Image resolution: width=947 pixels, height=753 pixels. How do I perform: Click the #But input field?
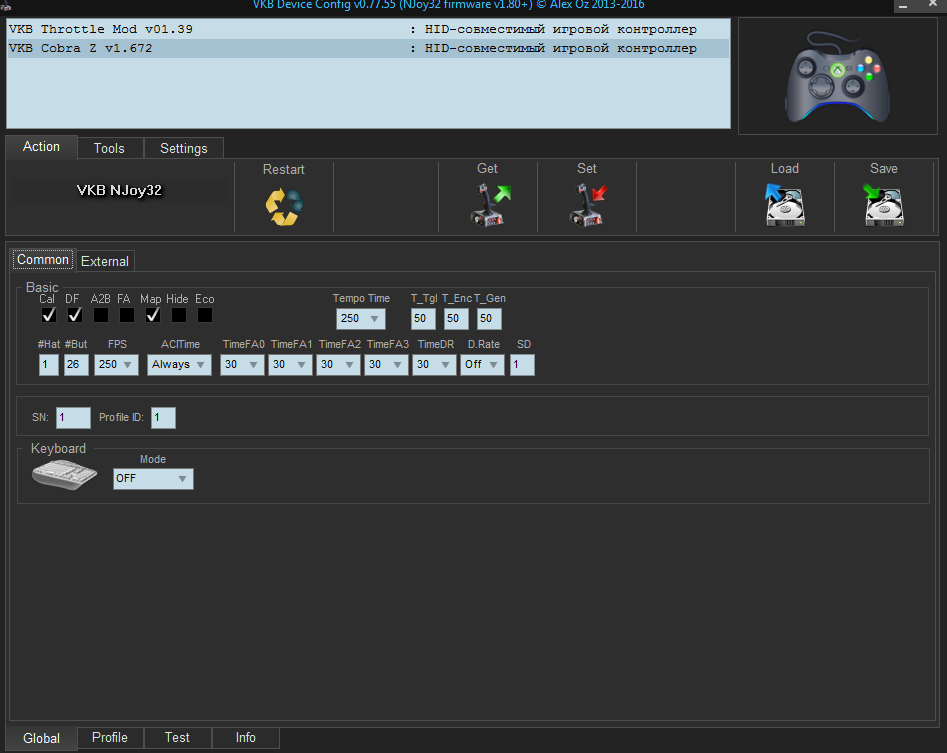click(76, 365)
